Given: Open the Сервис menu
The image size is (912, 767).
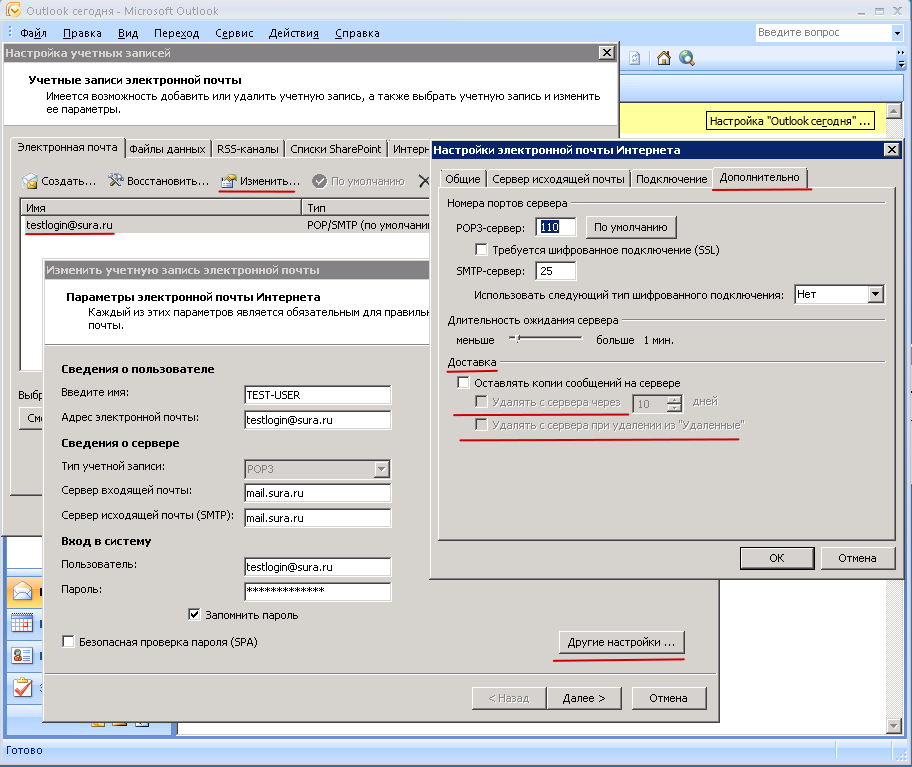Looking at the screenshot, I should [234, 33].
